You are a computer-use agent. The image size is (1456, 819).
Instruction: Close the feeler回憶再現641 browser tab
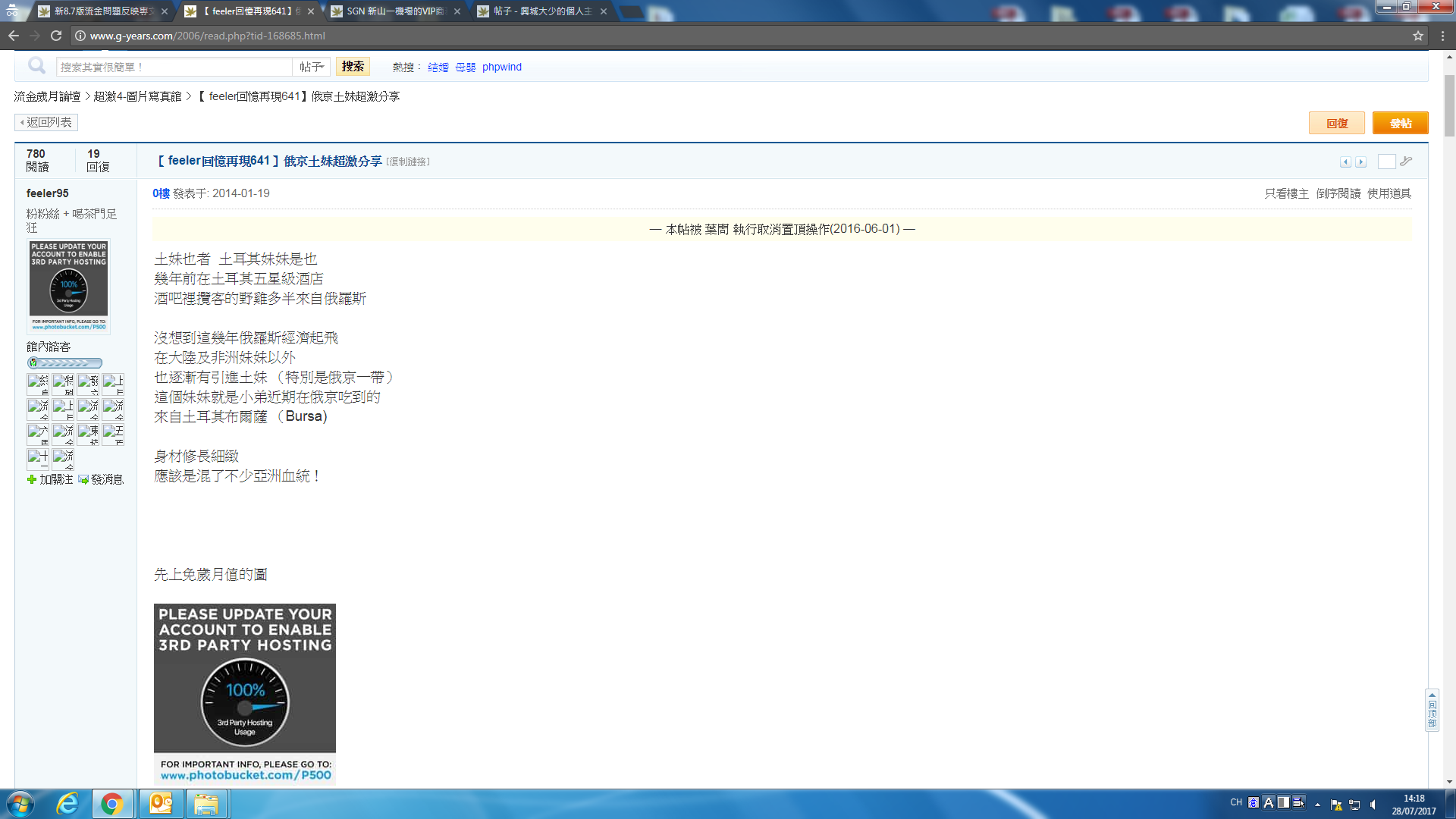[311, 11]
